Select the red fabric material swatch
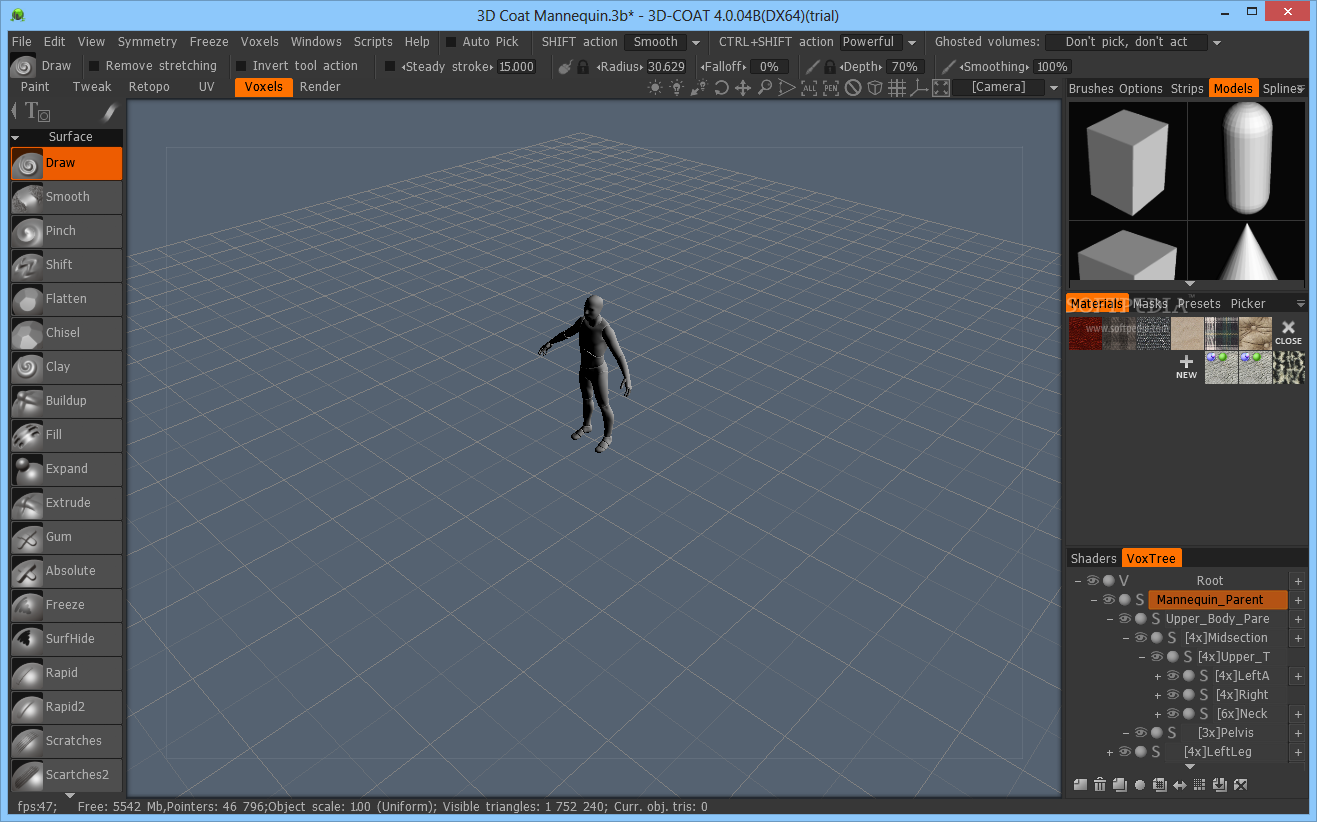Screen dimensions: 1317x822 pyautogui.click(x=1085, y=333)
